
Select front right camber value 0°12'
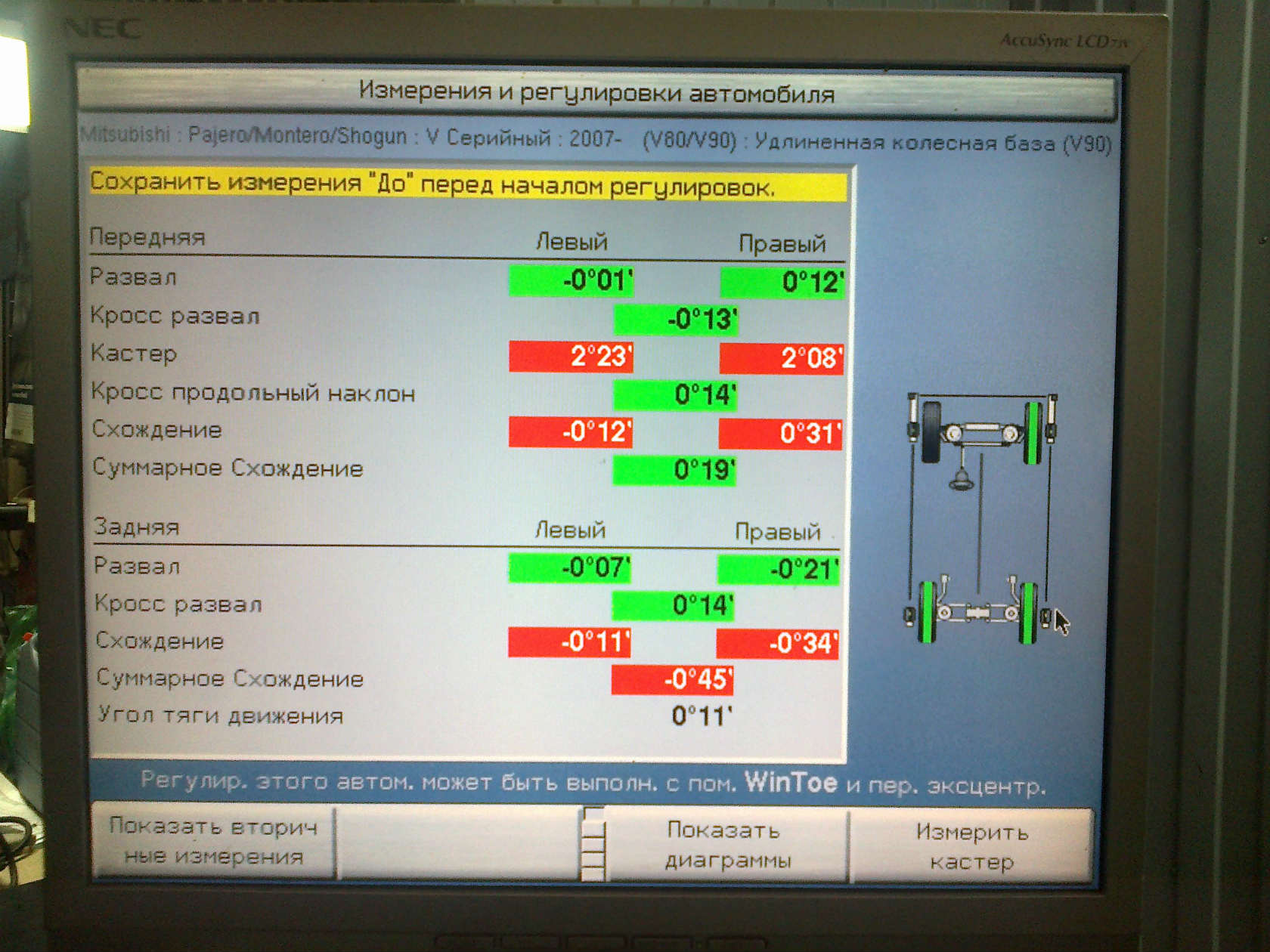coord(782,283)
